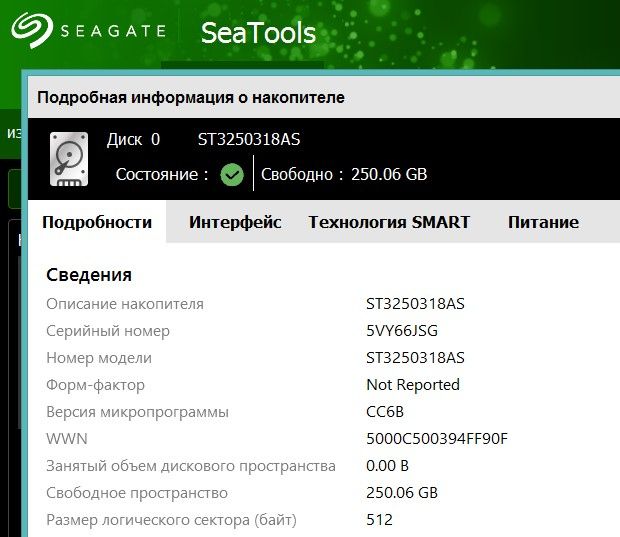Open the Технология SMART tab

pos(389,222)
